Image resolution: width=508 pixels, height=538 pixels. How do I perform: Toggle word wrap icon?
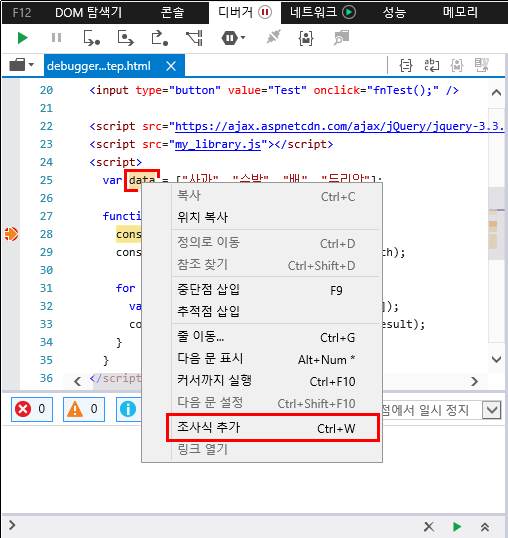coord(432,65)
